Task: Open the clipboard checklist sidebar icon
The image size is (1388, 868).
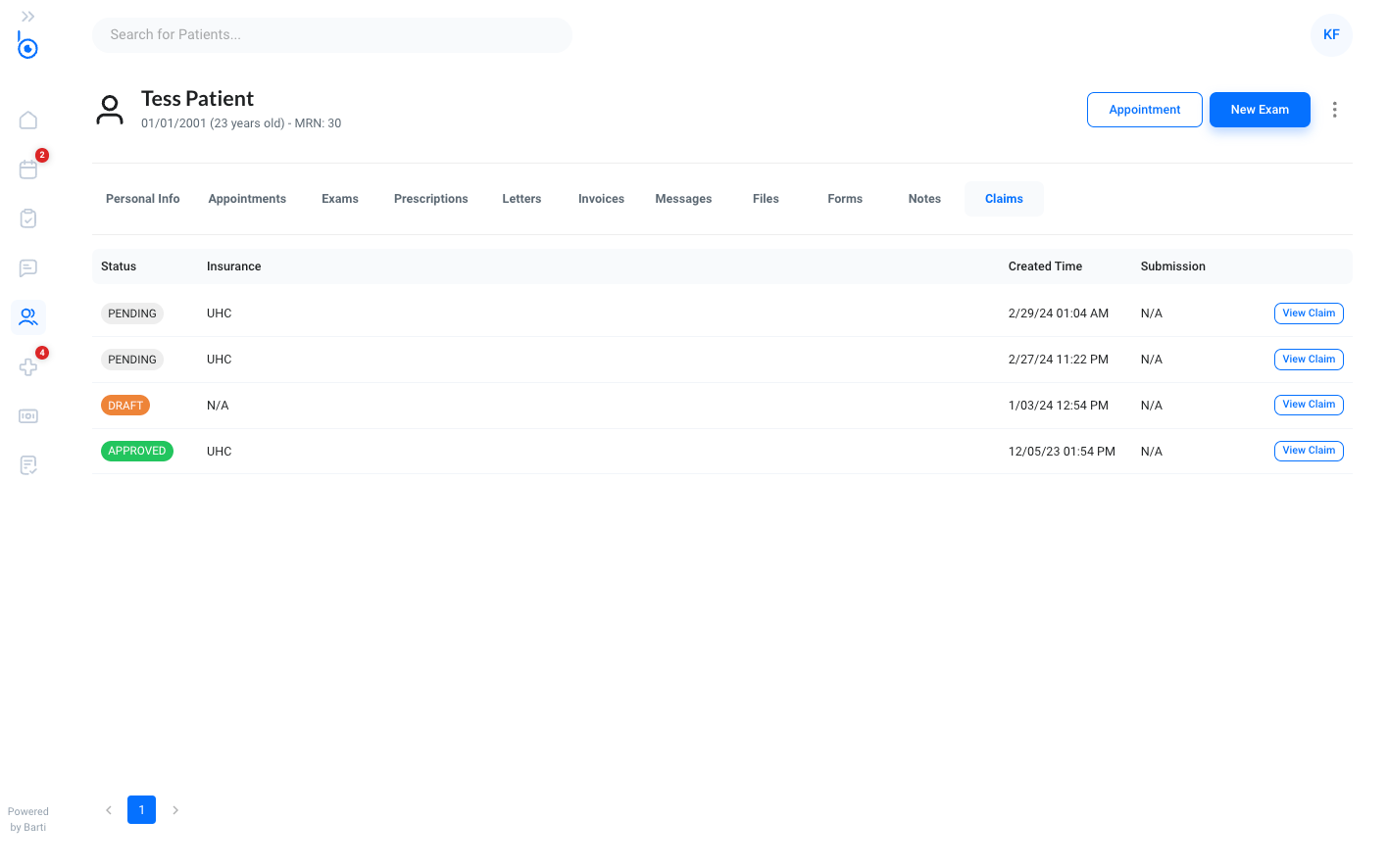Action: click(28, 218)
